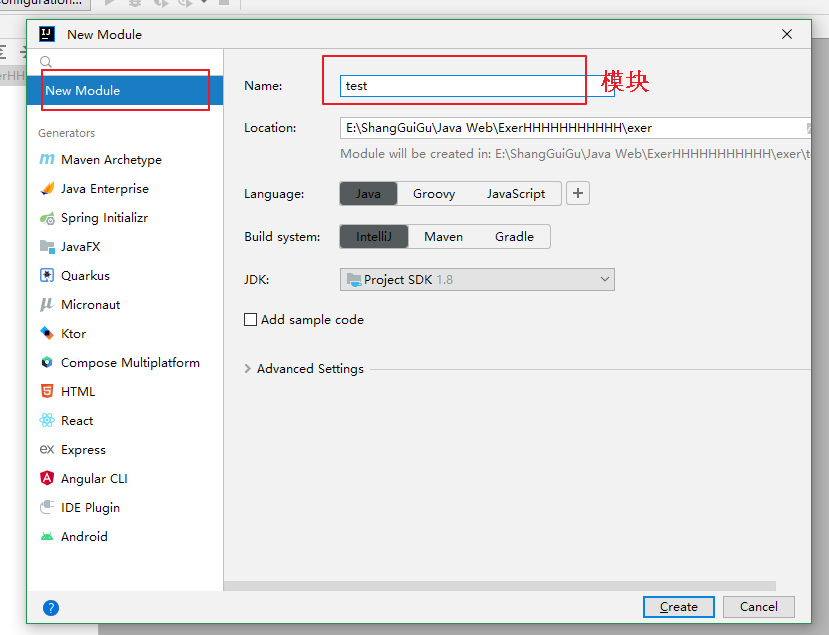The height and width of the screenshot is (635, 829).
Task: Close the New Module dialog
Action: [787, 34]
